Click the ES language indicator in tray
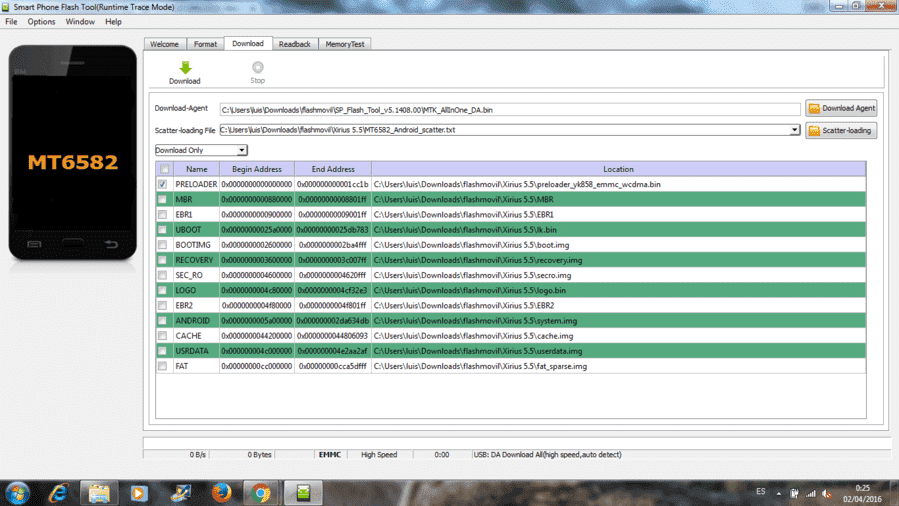The image size is (899, 506). point(761,492)
